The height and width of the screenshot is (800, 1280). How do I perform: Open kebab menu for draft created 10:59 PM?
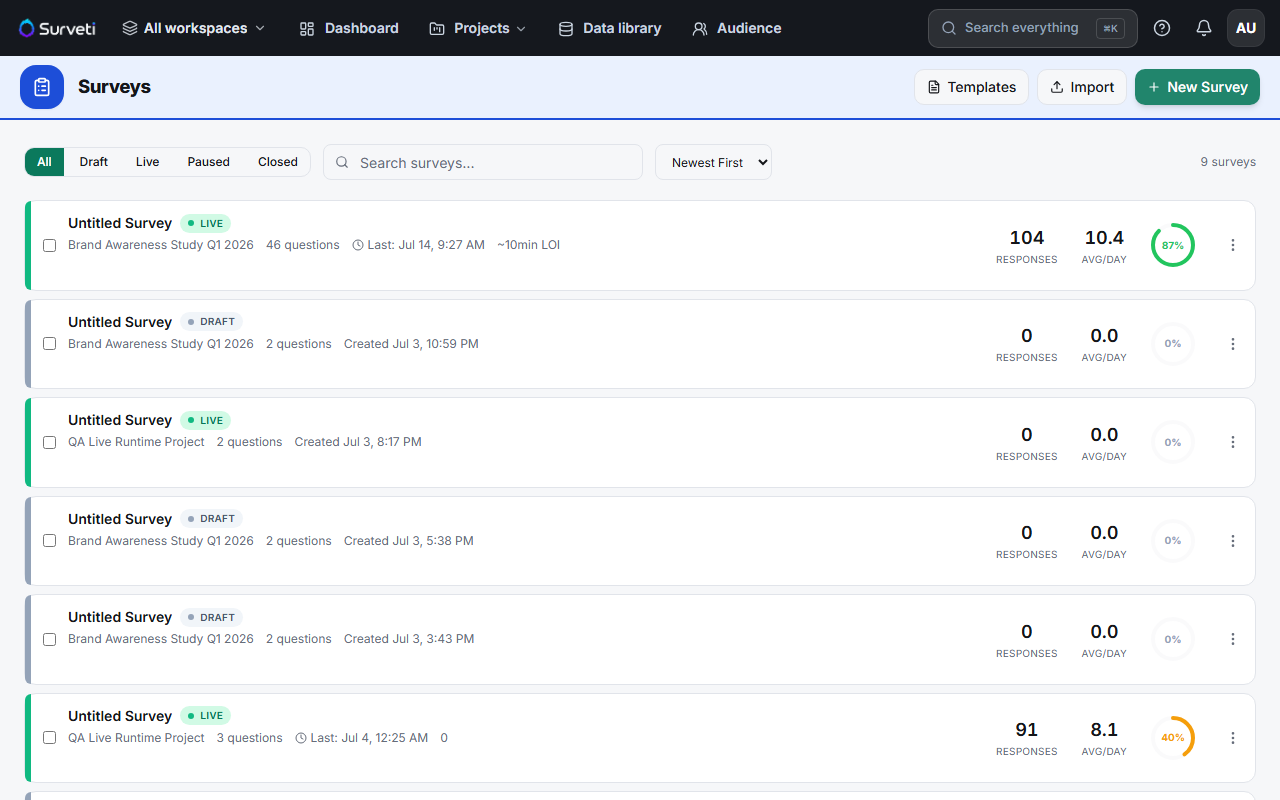[x=1233, y=344]
